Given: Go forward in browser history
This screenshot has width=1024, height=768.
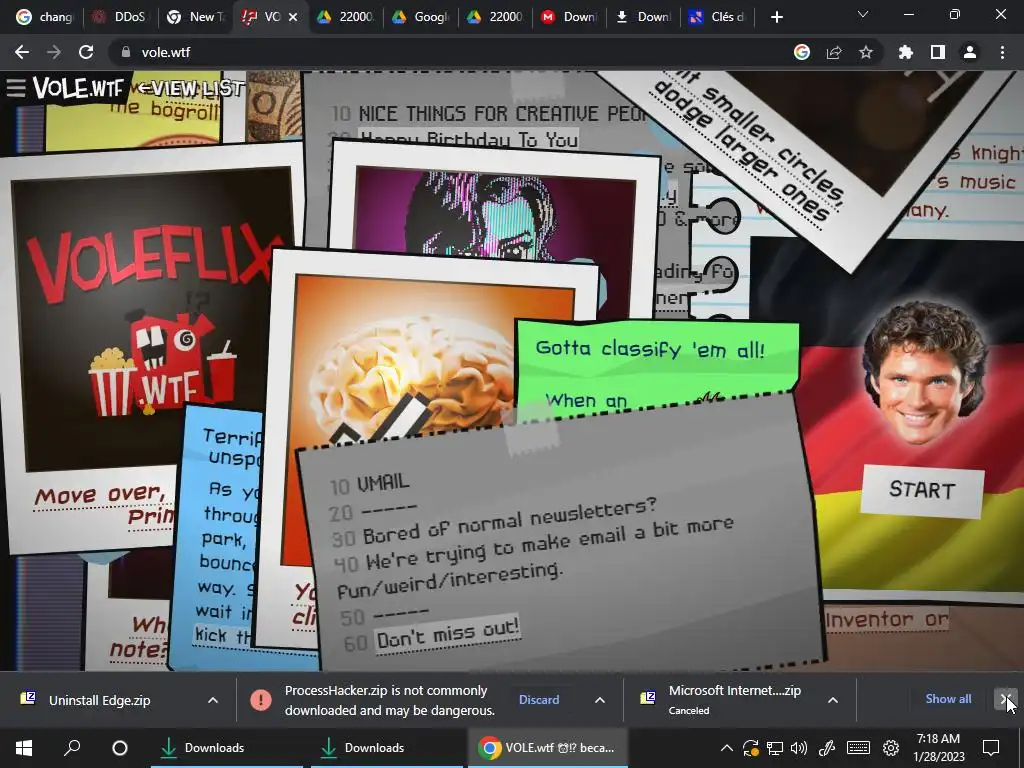Looking at the screenshot, I should [54, 52].
